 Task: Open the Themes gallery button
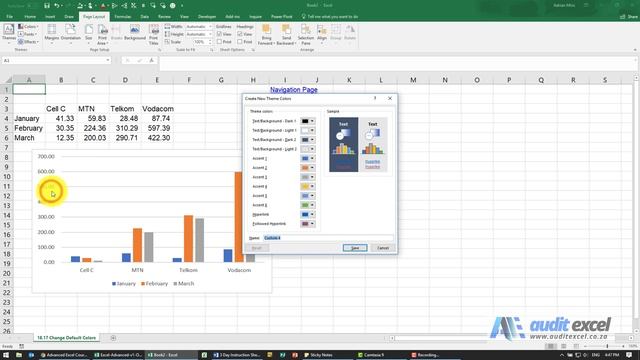pyautogui.click(x=9, y=33)
